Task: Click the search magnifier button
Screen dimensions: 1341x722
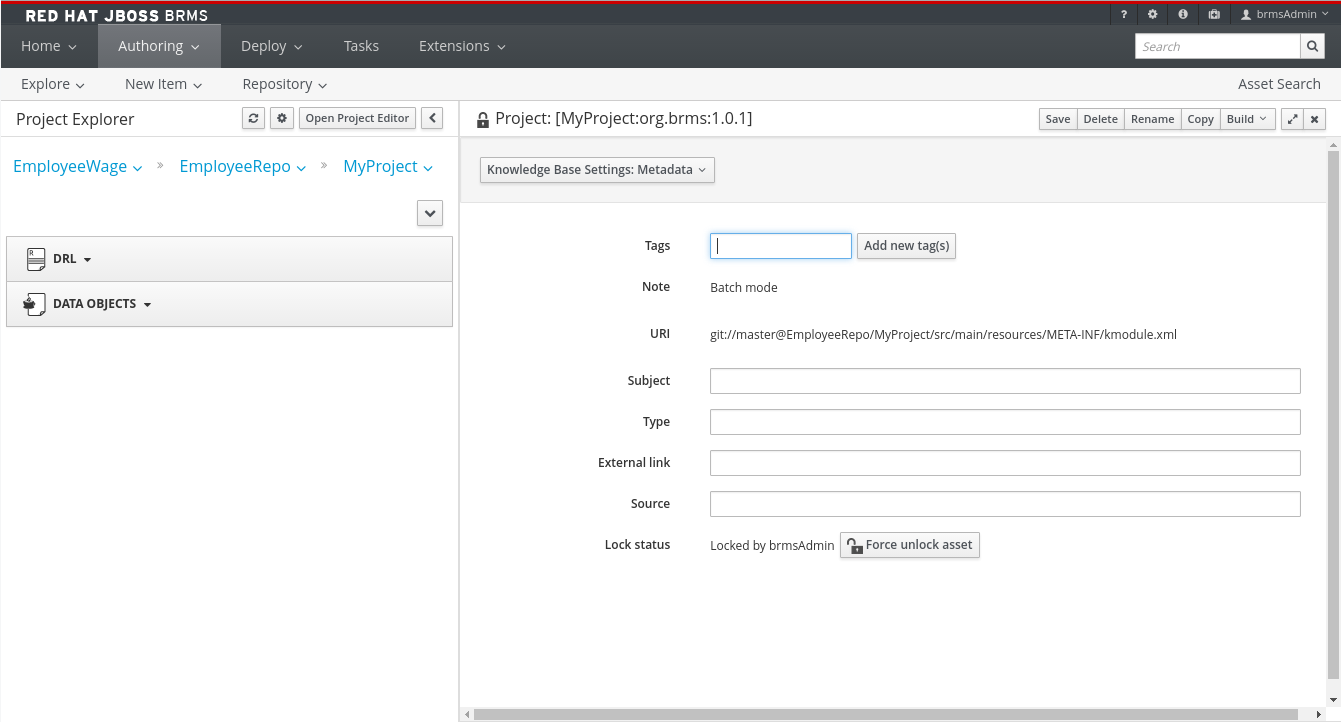Action: pos(1313,46)
